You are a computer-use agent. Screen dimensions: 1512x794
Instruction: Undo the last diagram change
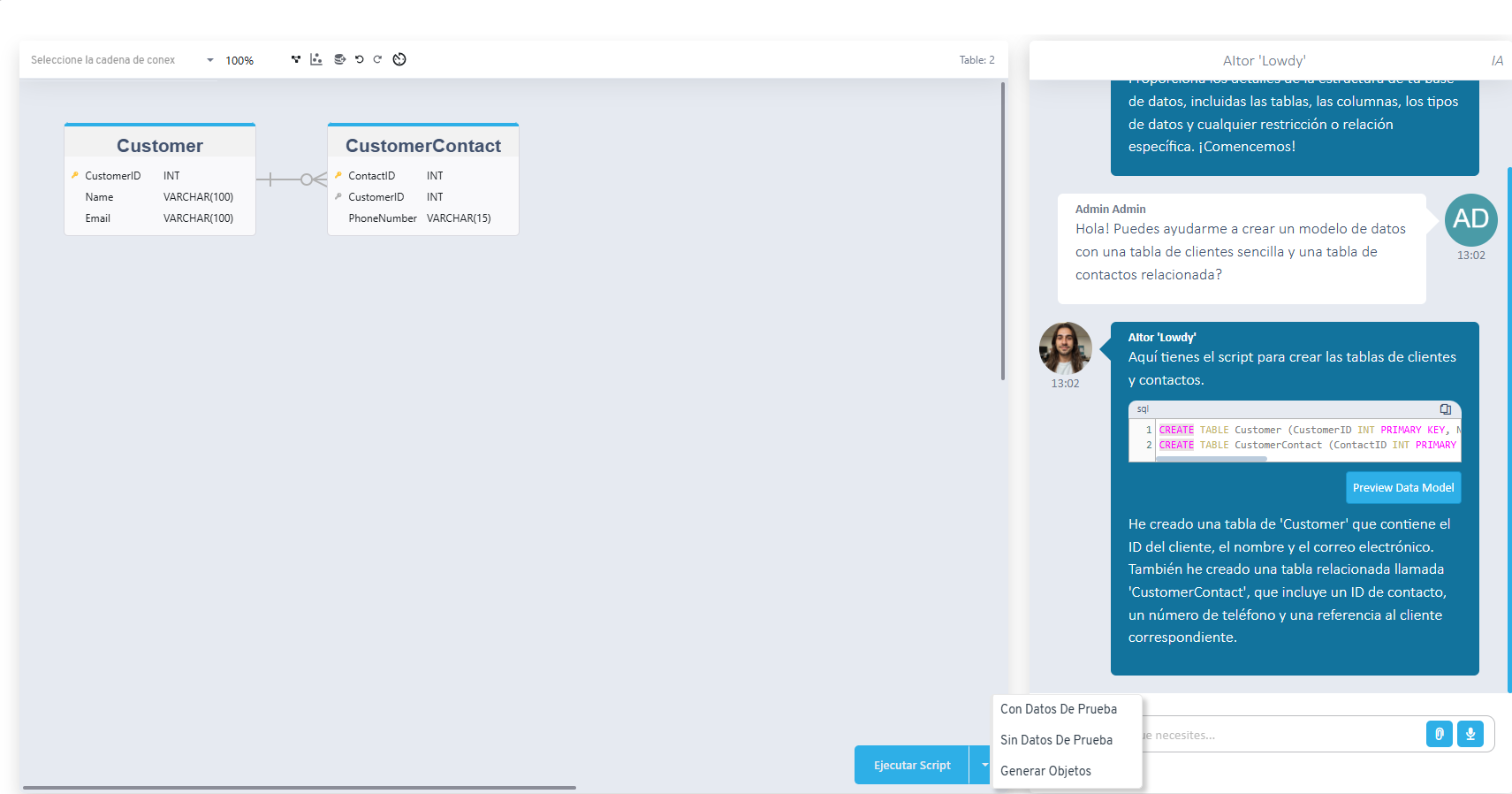(x=360, y=59)
